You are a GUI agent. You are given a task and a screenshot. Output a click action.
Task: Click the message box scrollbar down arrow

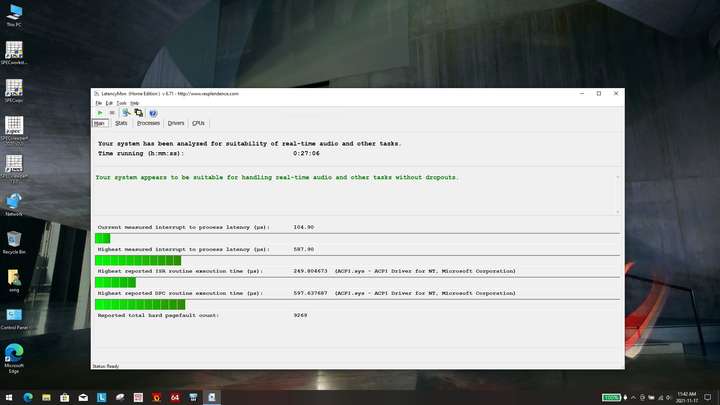click(618, 212)
